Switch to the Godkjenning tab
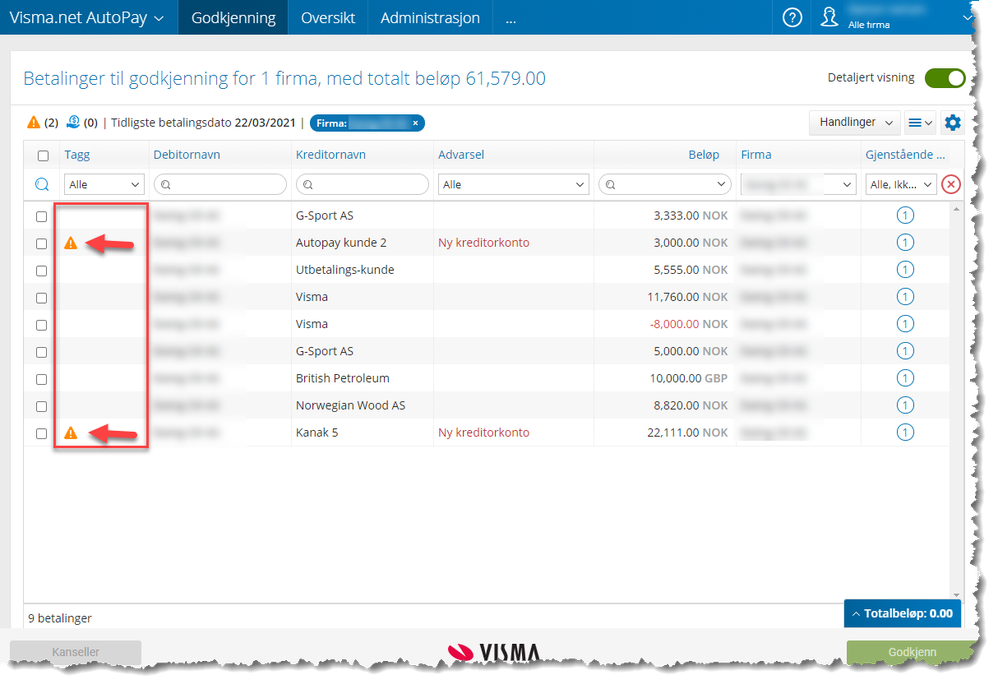 [233, 17]
